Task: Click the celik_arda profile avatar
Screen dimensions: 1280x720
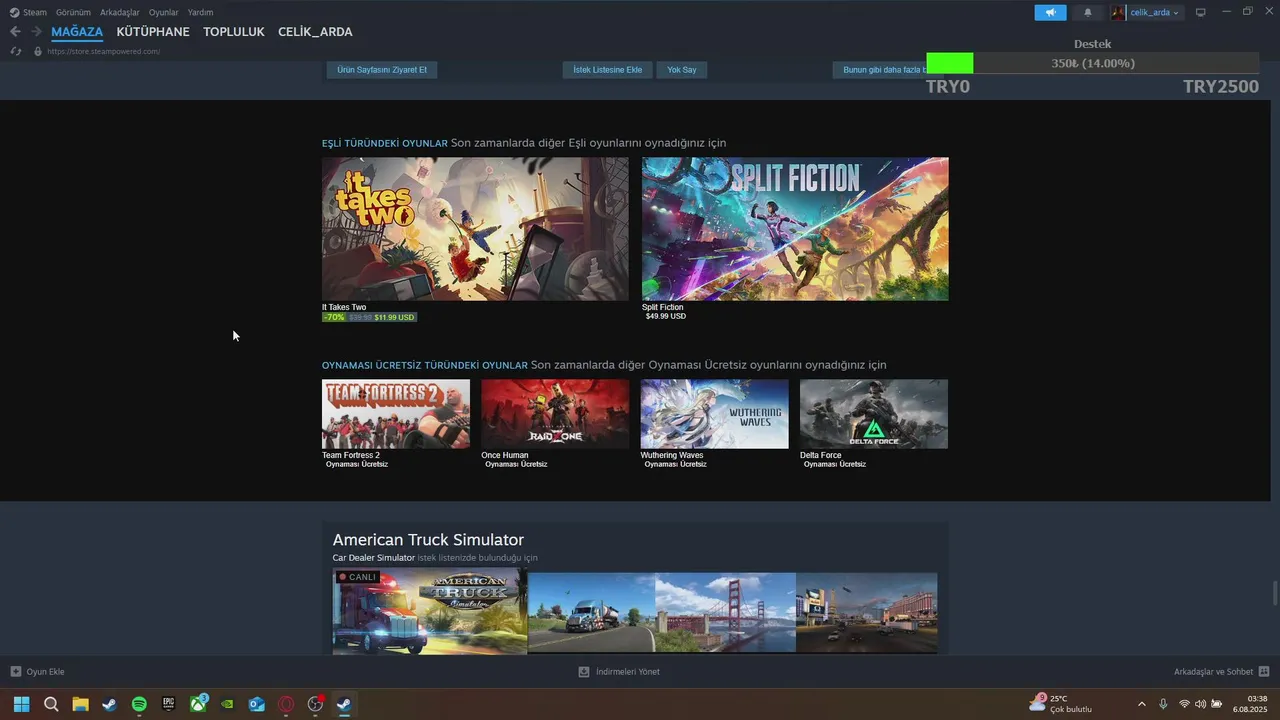Action: point(1118,12)
